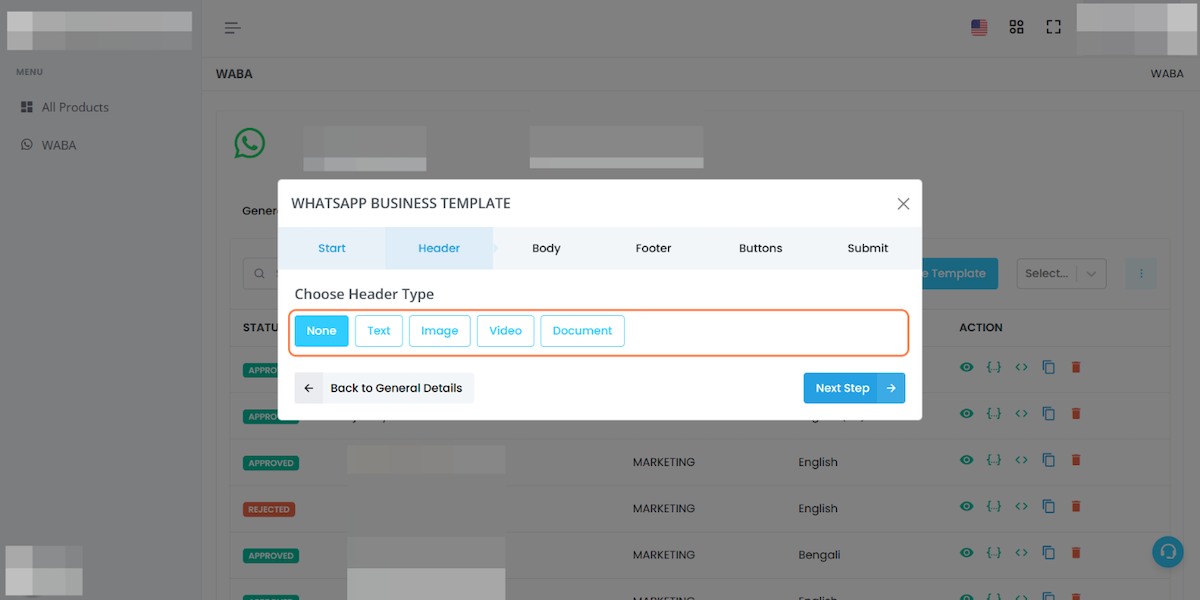The image size is (1200, 600).
Task: Click English in the REJECTED row
Action: tap(818, 509)
